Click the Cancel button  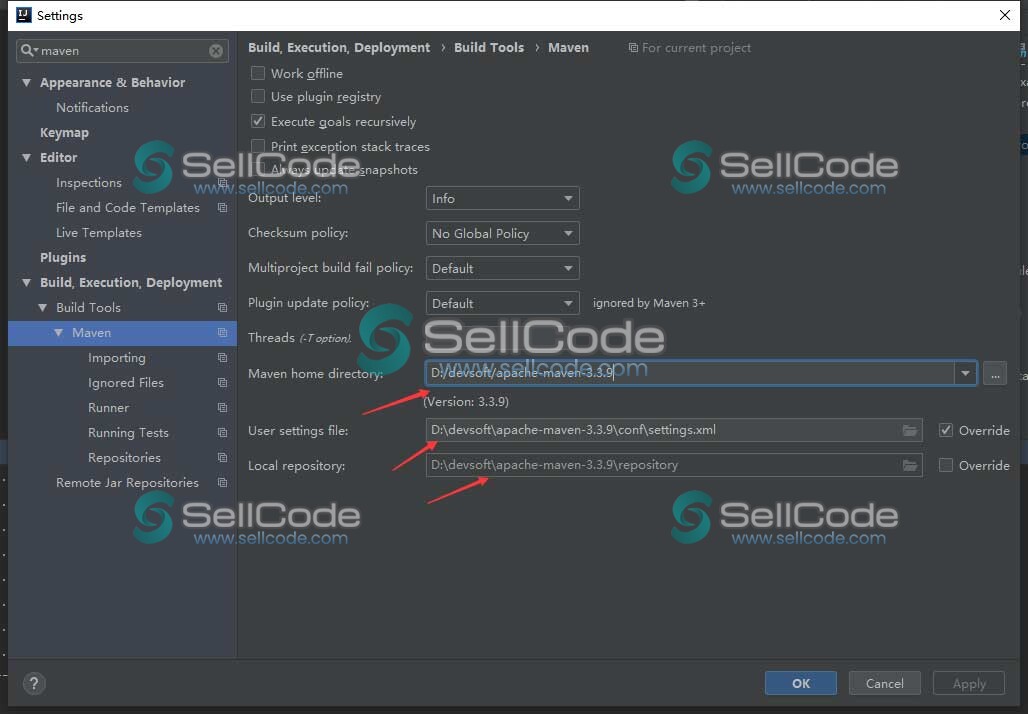tap(884, 683)
